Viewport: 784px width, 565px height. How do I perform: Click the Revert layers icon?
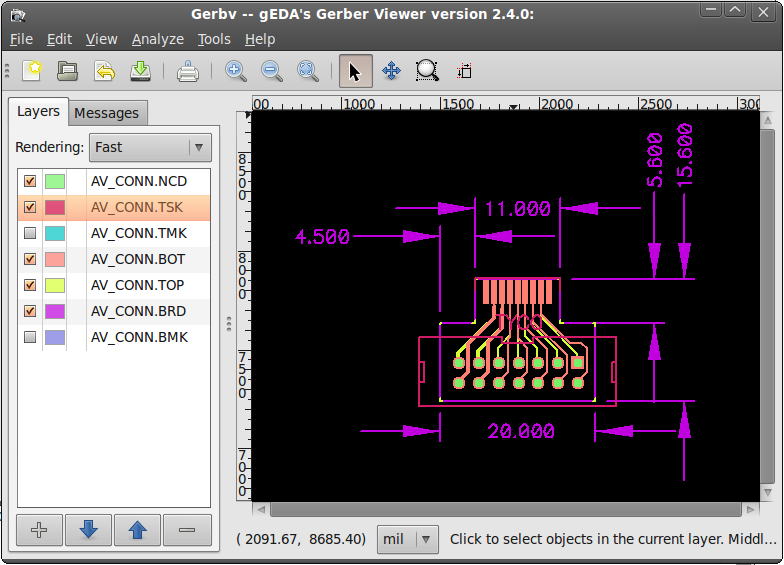pyautogui.click(x=105, y=71)
